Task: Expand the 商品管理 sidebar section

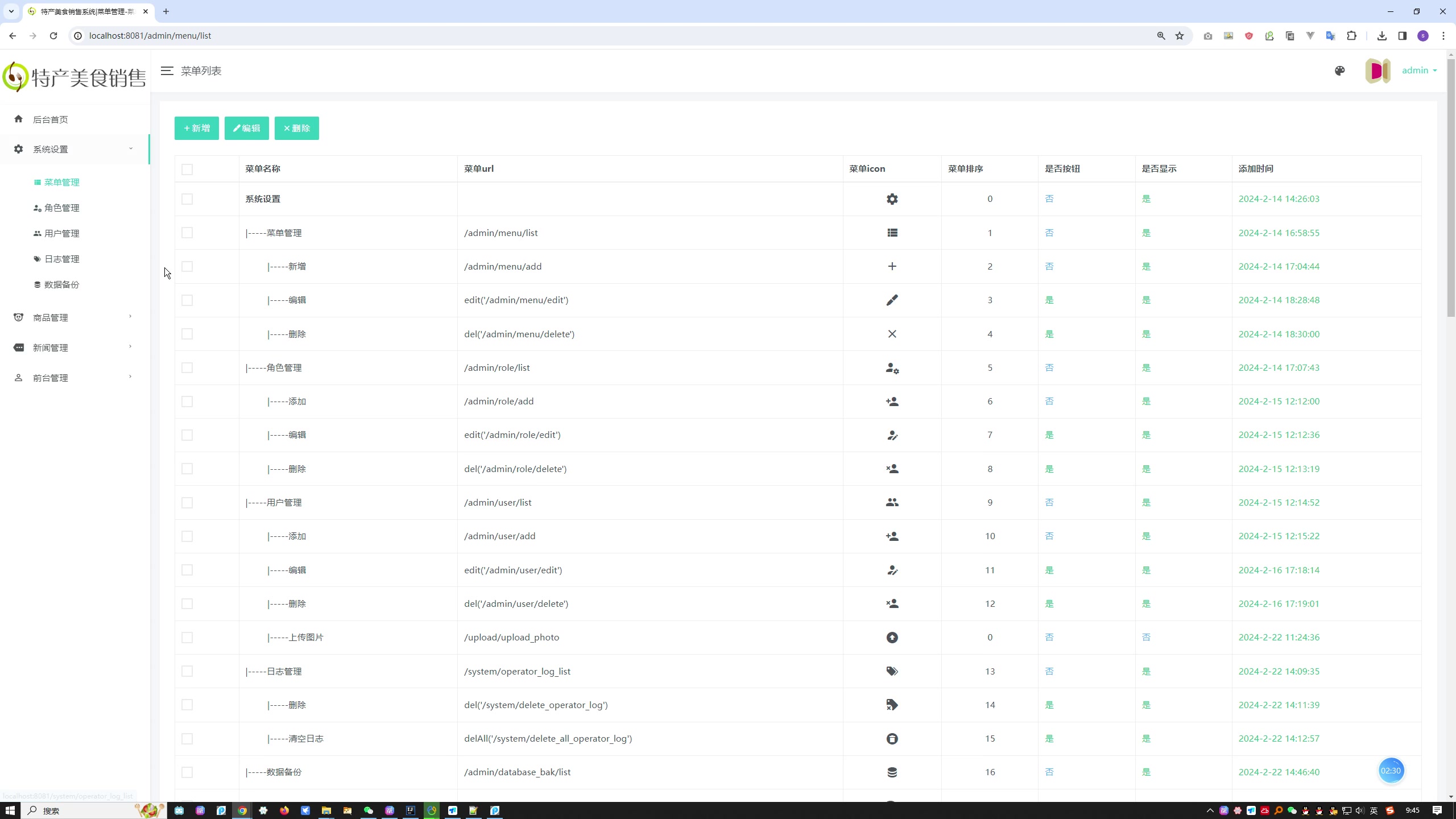Action: click(x=75, y=317)
